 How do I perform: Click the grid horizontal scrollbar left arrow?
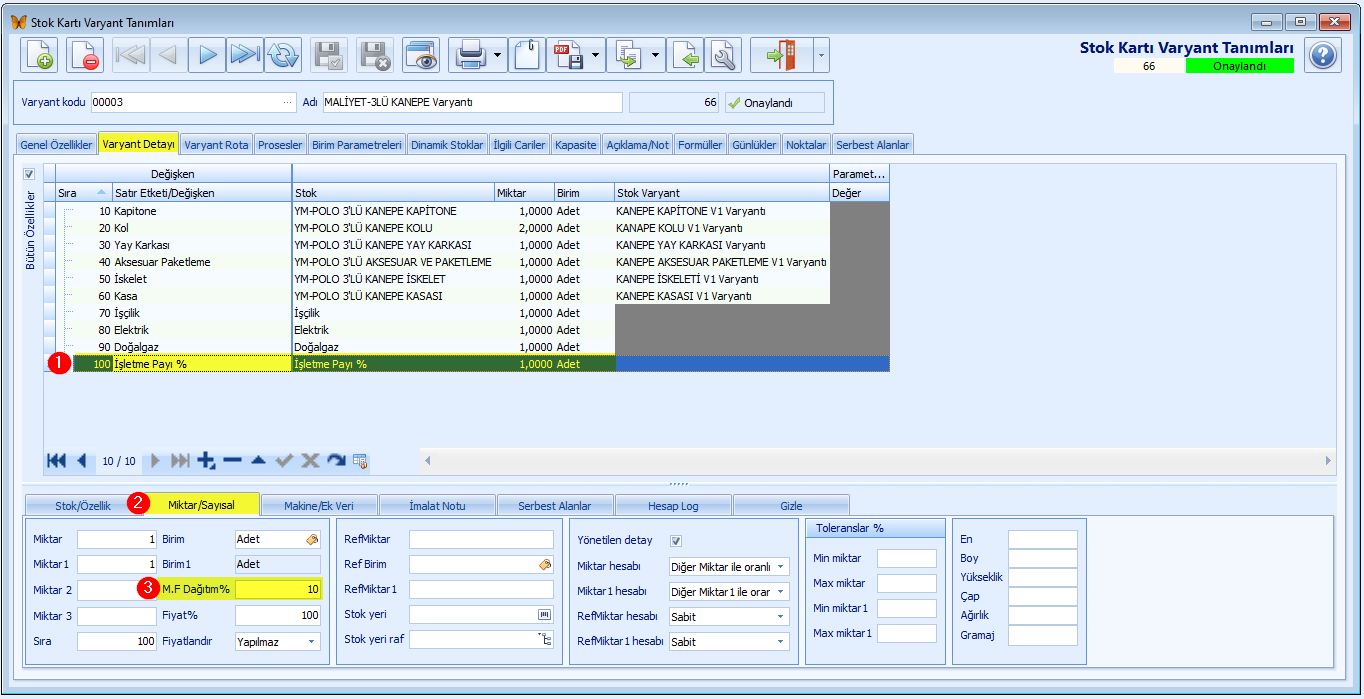tap(427, 461)
